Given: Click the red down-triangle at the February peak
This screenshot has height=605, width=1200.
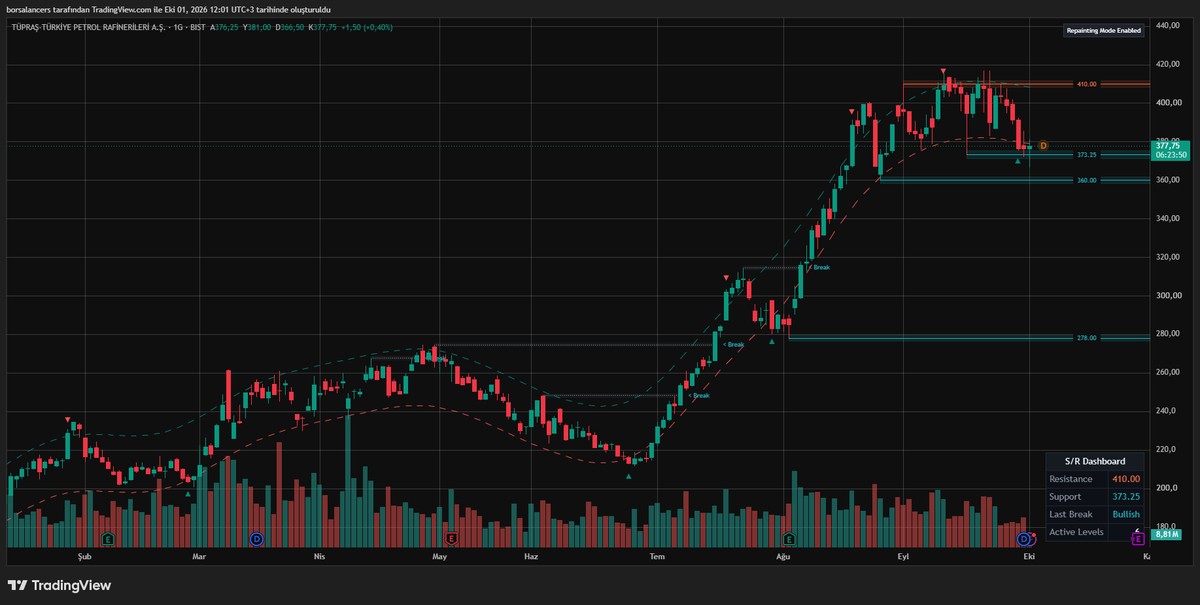Looking at the screenshot, I should [67, 419].
